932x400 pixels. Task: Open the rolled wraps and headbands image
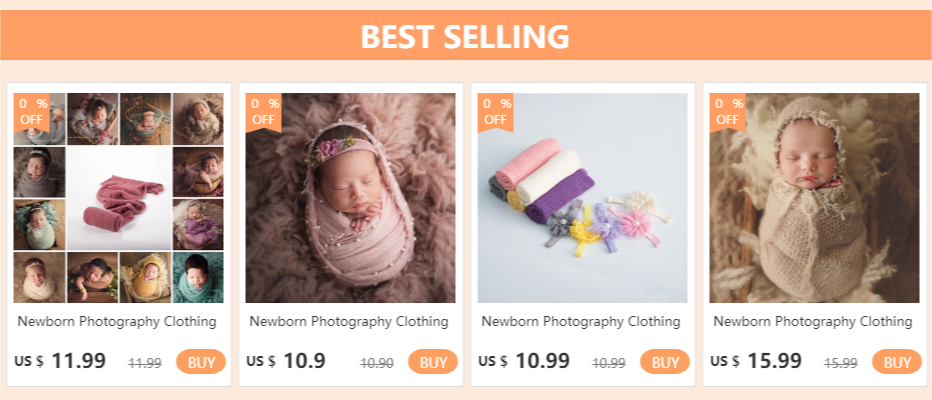coord(582,198)
